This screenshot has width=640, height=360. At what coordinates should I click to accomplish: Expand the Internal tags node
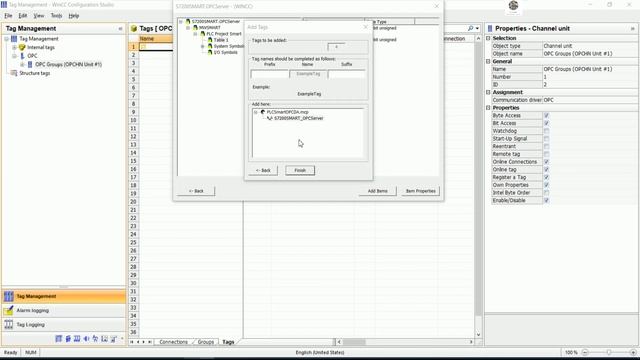(14, 47)
